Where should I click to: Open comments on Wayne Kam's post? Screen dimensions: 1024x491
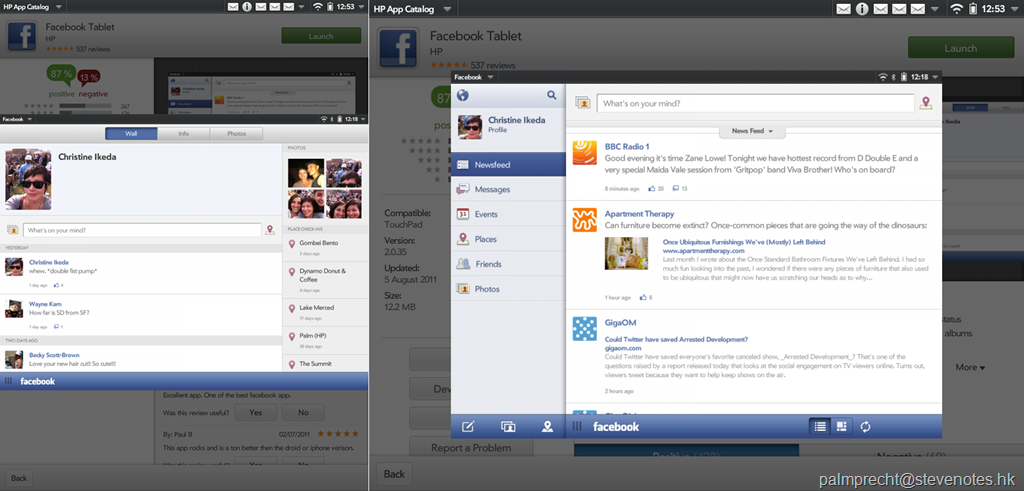coord(58,326)
